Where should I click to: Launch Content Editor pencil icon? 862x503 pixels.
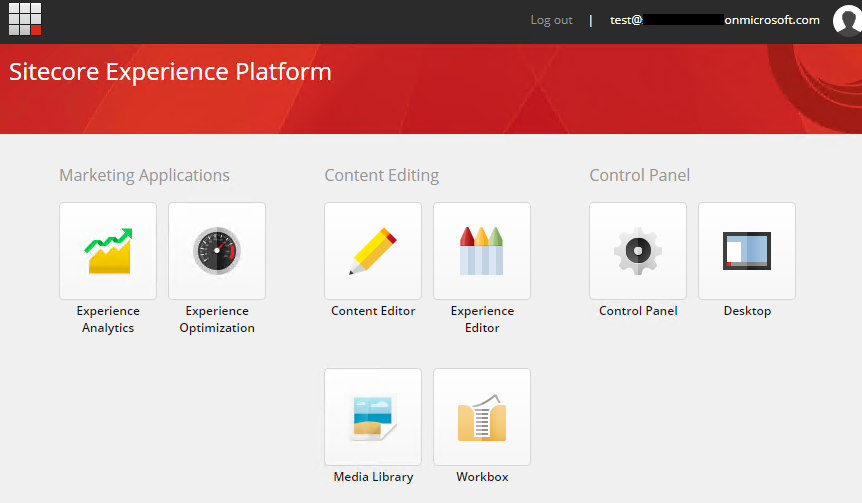tap(373, 251)
